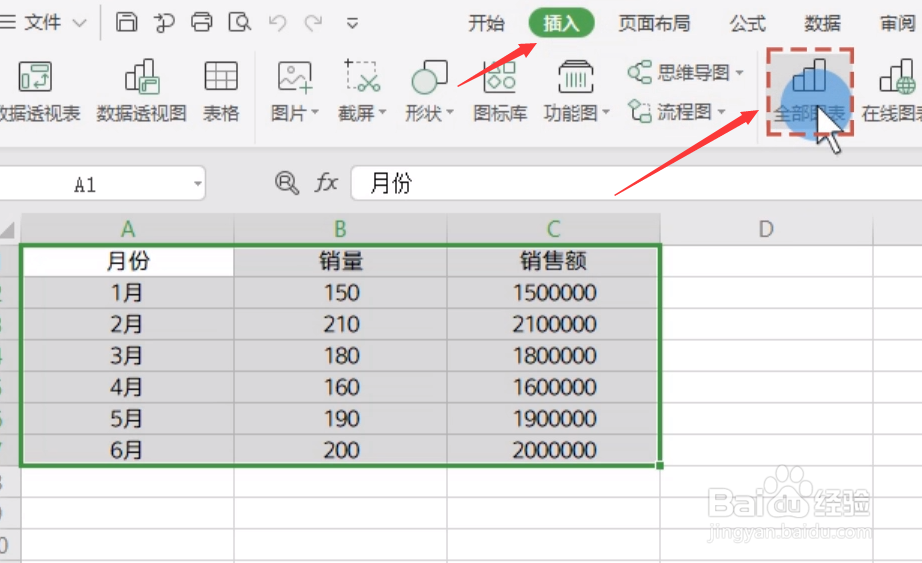Expand the 截屏 dropdown arrow
The image size is (922, 563).
pyautogui.click(x=382, y=112)
